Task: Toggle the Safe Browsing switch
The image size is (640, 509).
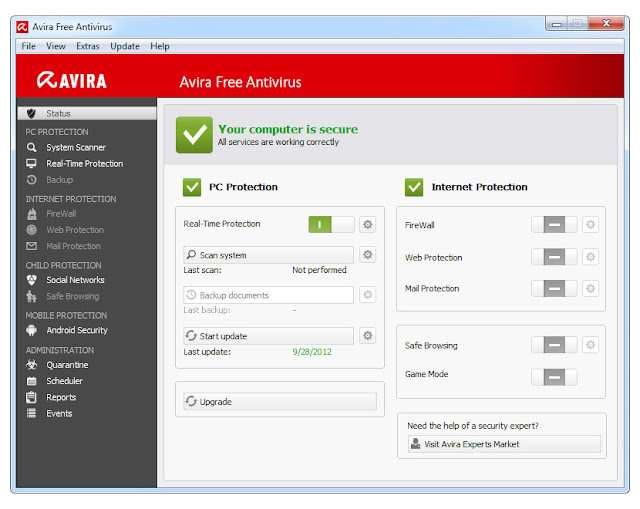Action: [554, 345]
